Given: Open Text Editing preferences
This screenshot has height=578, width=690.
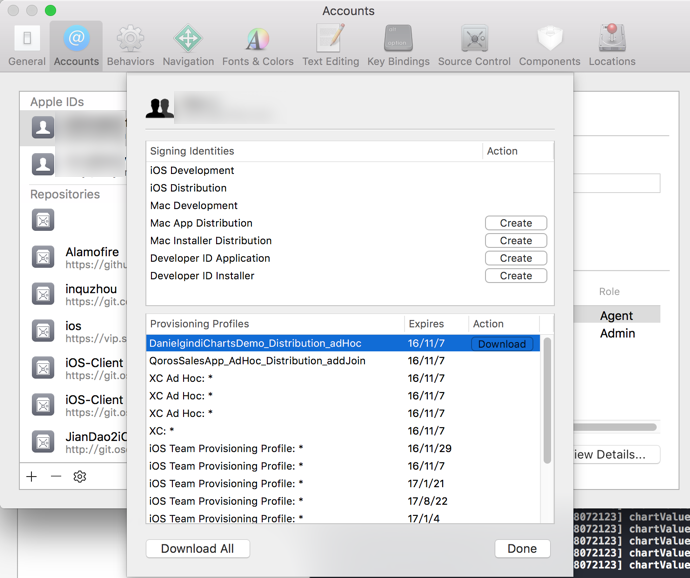Looking at the screenshot, I should coord(330,46).
